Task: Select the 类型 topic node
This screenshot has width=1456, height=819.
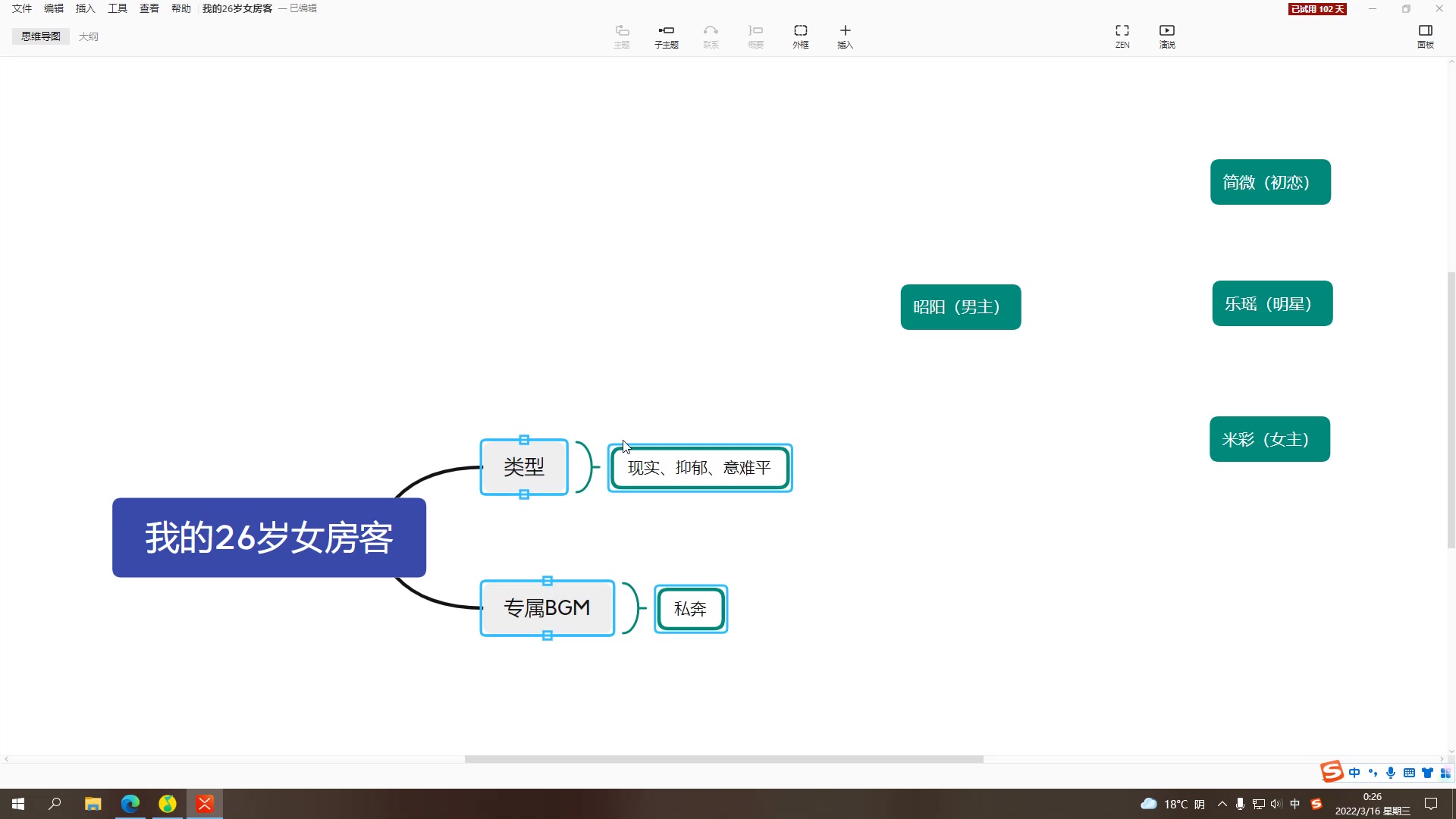Action: pos(524,467)
